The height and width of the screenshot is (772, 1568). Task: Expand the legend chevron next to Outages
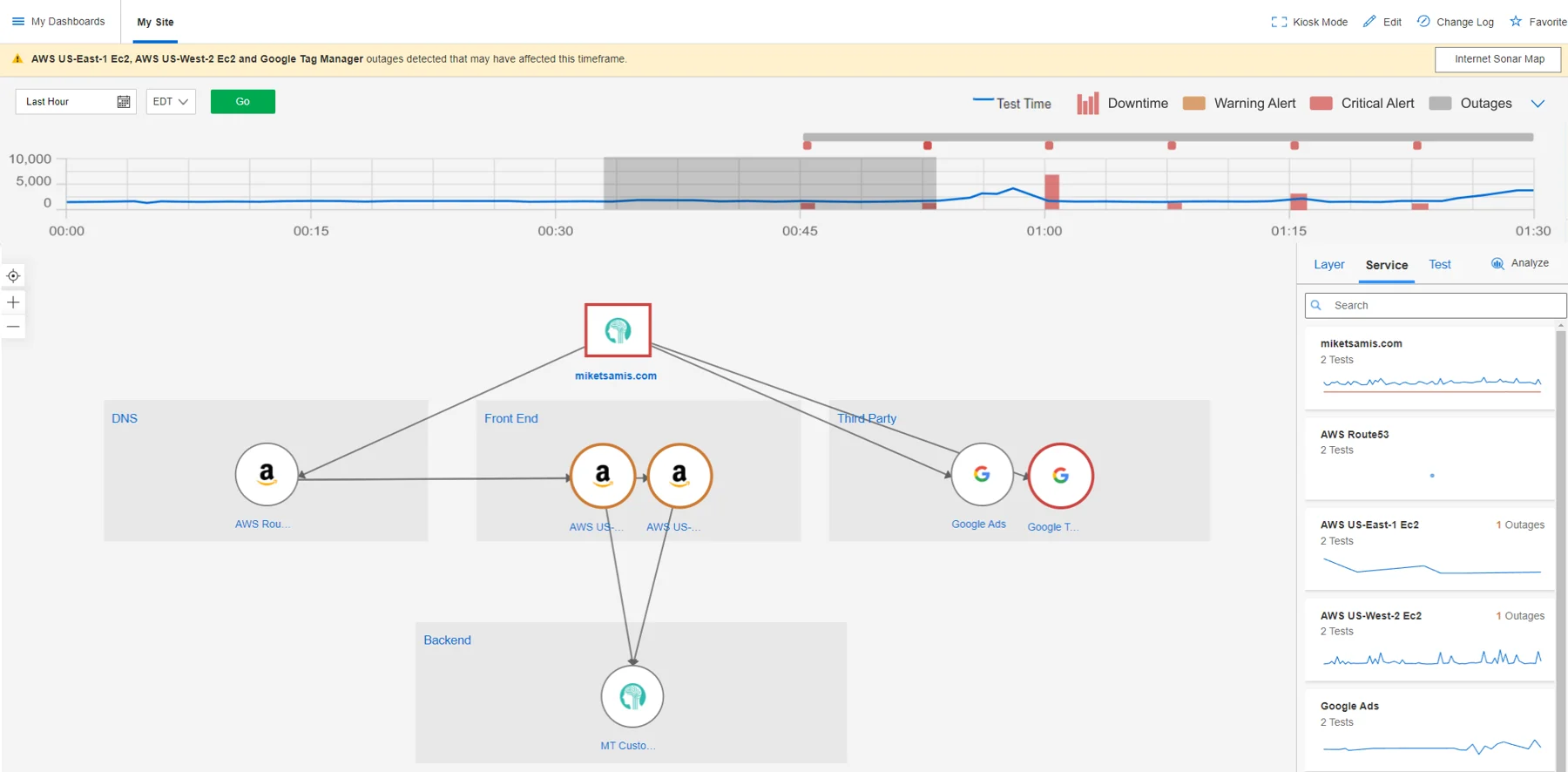coord(1538,103)
